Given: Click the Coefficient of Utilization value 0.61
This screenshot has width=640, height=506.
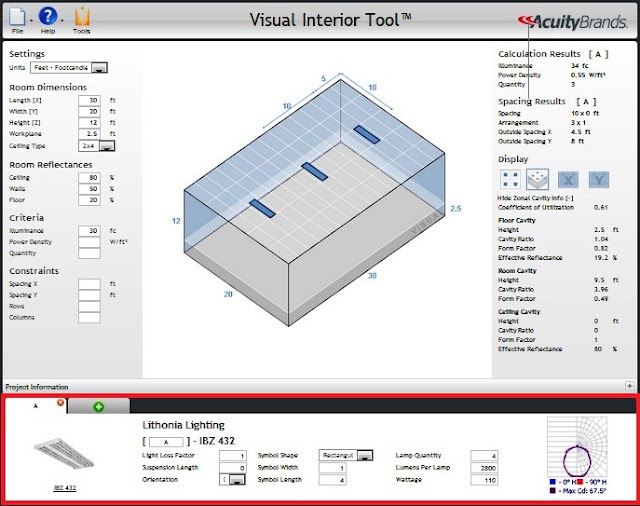Looking at the screenshot, I should (601, 207).
